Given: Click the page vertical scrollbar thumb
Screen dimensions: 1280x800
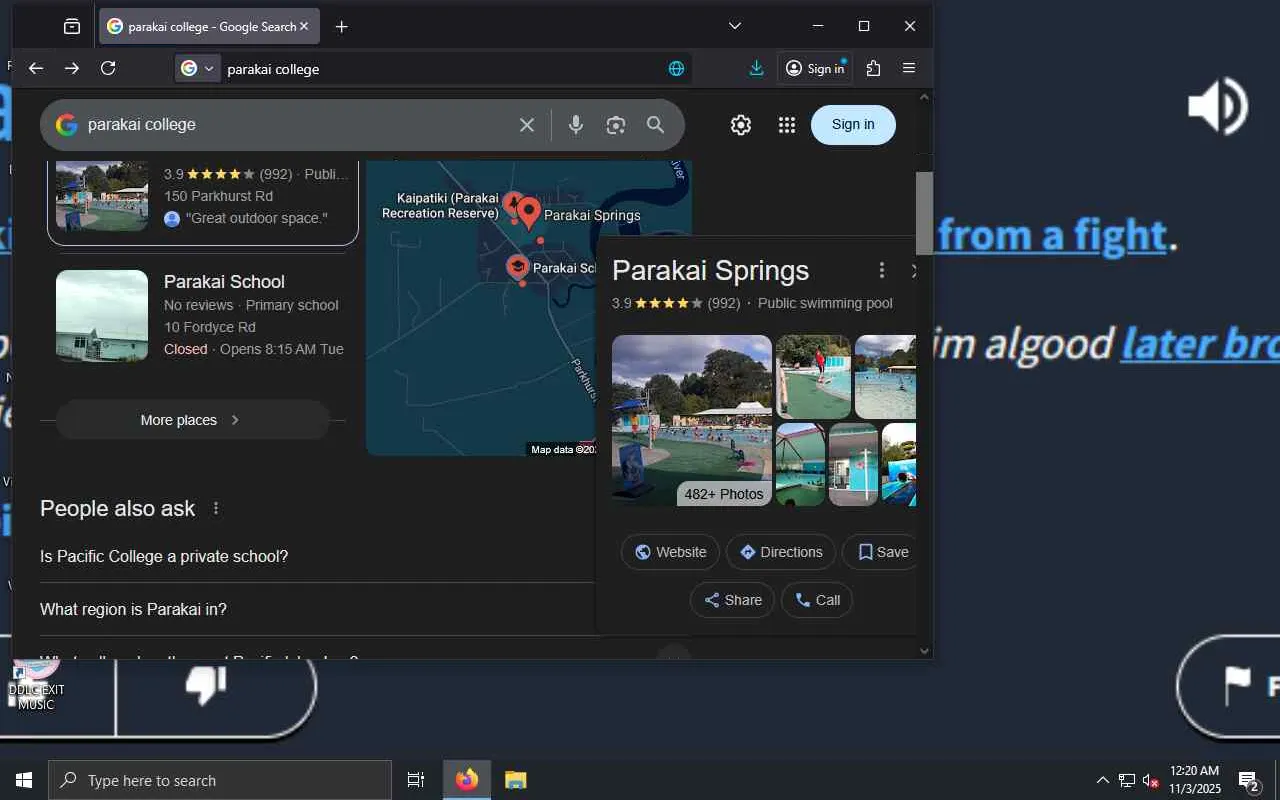Looking at the screenshot, I should pos(924,214).
